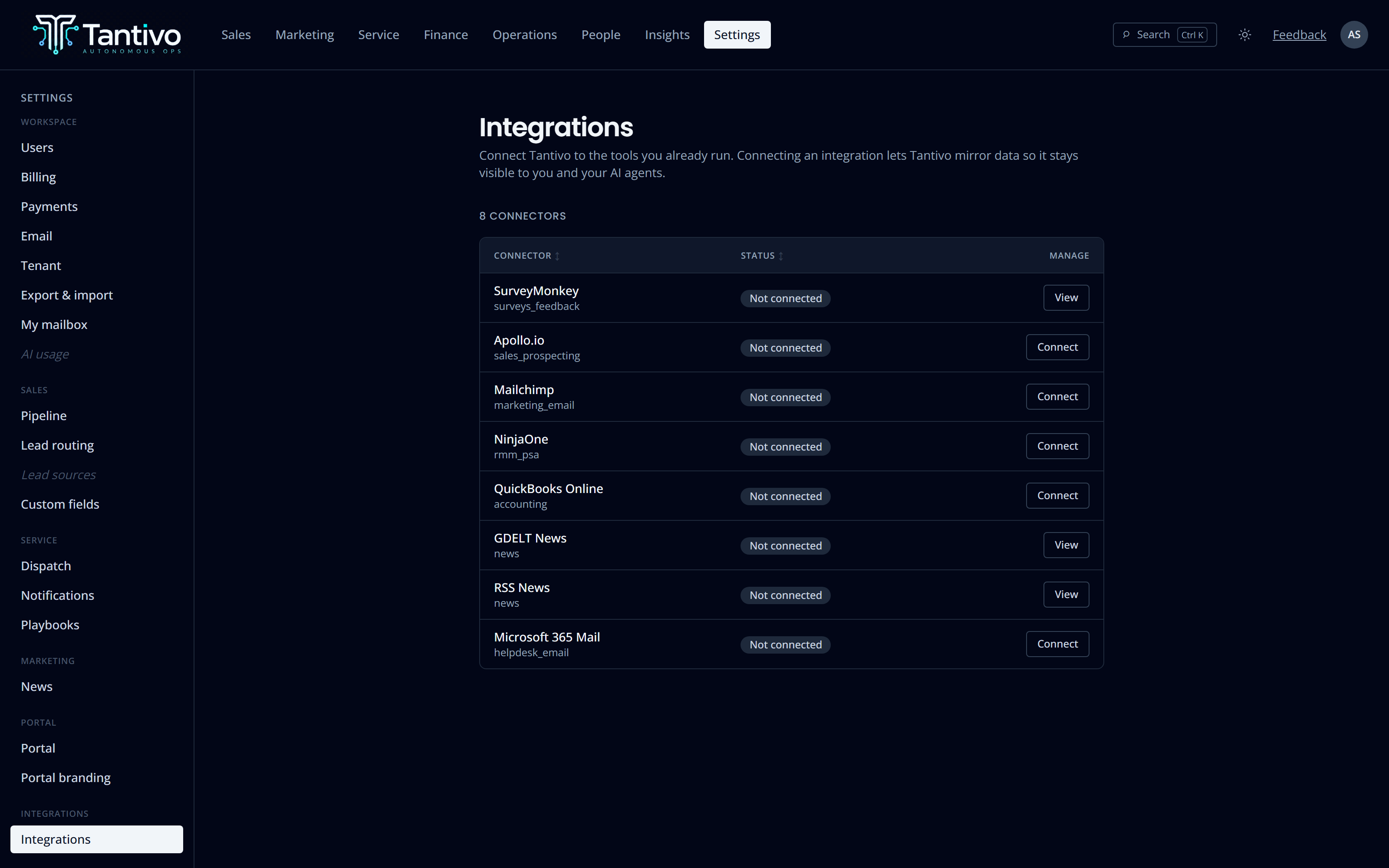
Task: Open Users settings in sidebar
Action: (96, 148)
